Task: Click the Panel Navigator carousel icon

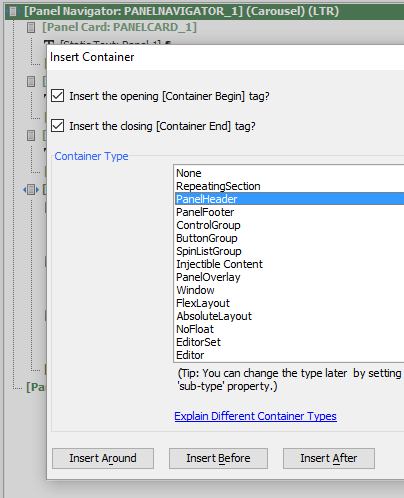Action: 13,12
